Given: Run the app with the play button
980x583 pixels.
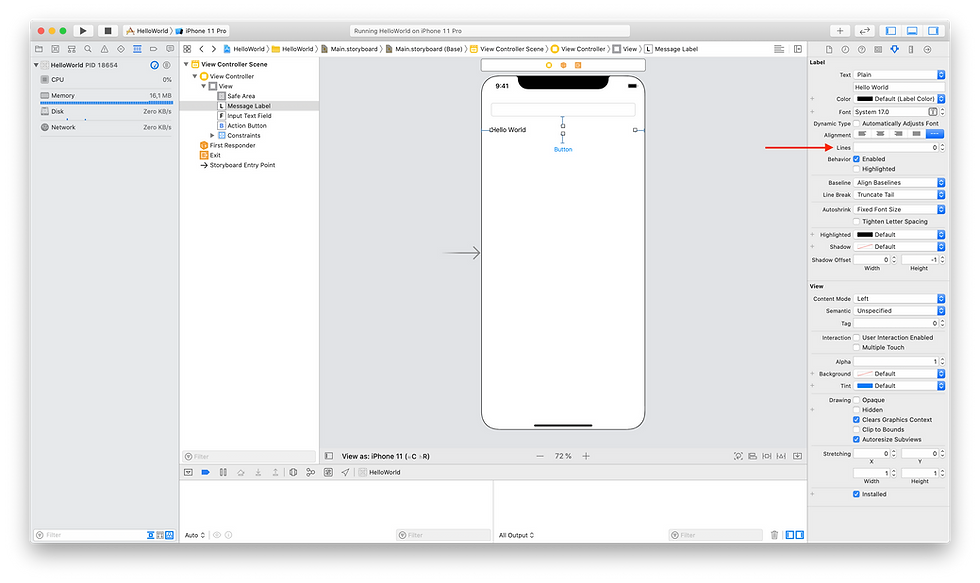Looking at the screenshot, I should (x=82, y=31).
